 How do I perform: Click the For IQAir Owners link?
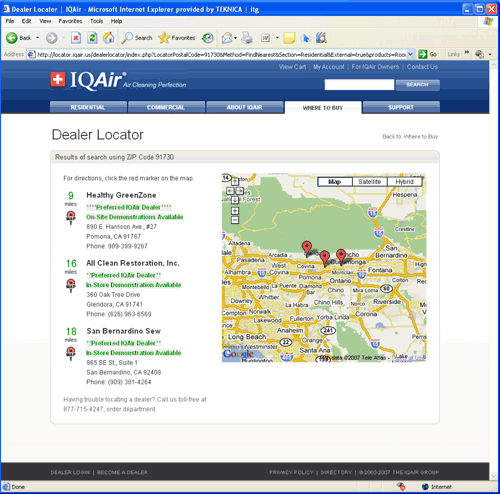(375, 67)
